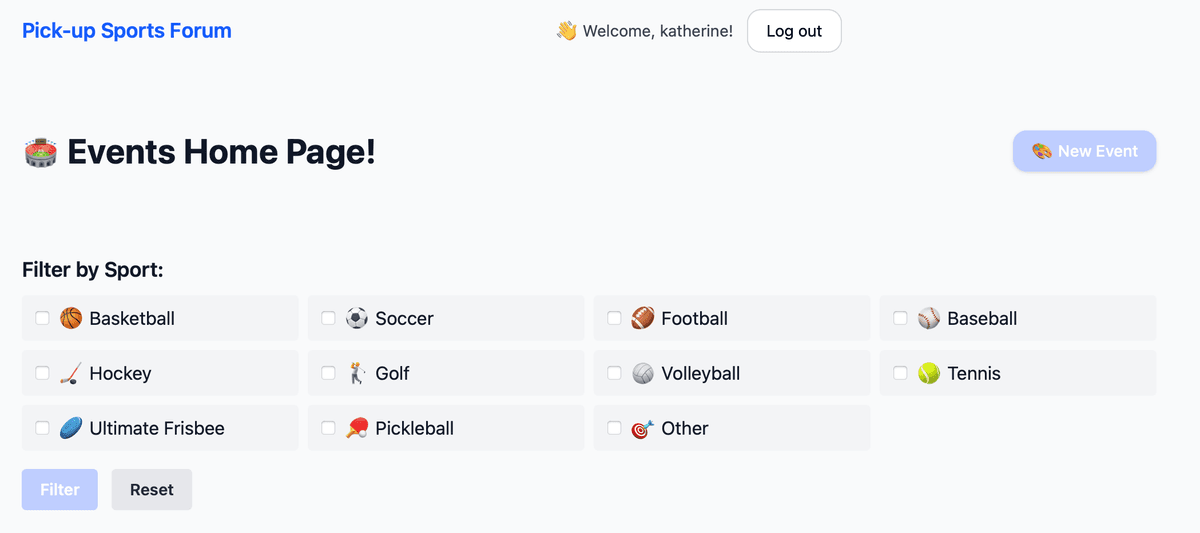Open the Pick-up Sports Forum home link
Image resolution: width=1200 pixels, height=533 pixels.
coord(127,31)
